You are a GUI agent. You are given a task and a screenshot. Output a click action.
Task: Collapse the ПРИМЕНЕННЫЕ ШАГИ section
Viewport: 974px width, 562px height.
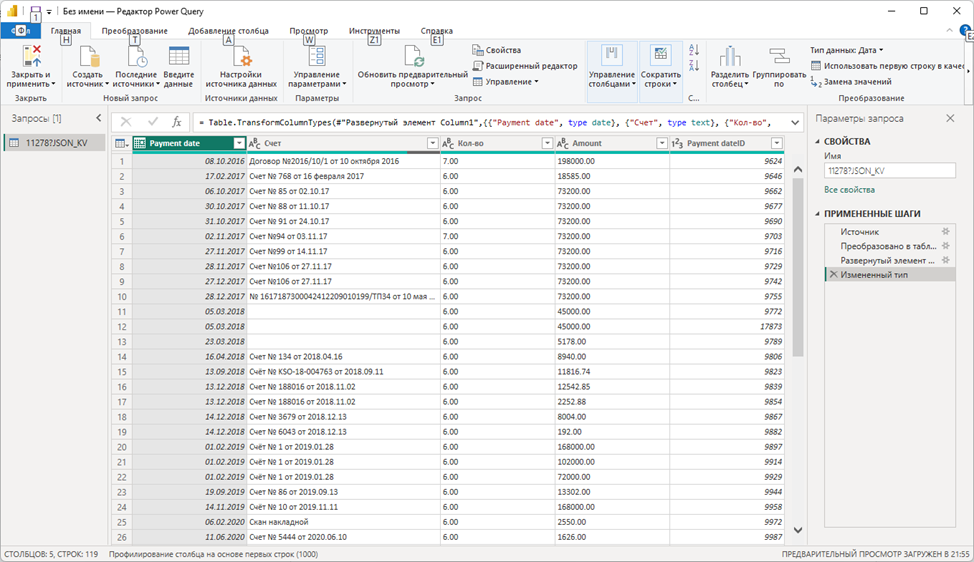tap(818, 214)
